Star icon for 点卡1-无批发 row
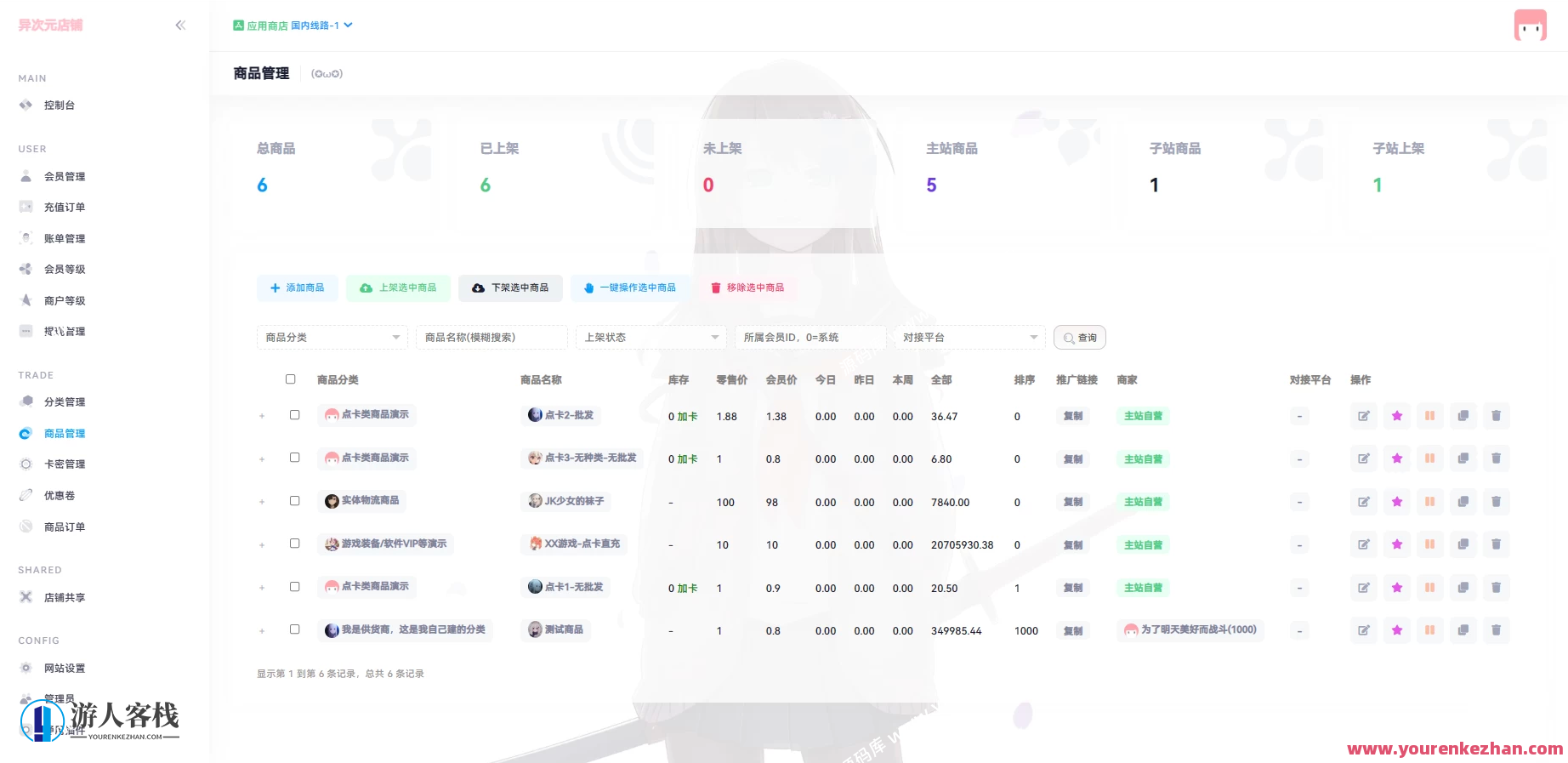This screenshot has width=1568, height=763. click(1397, 588)
